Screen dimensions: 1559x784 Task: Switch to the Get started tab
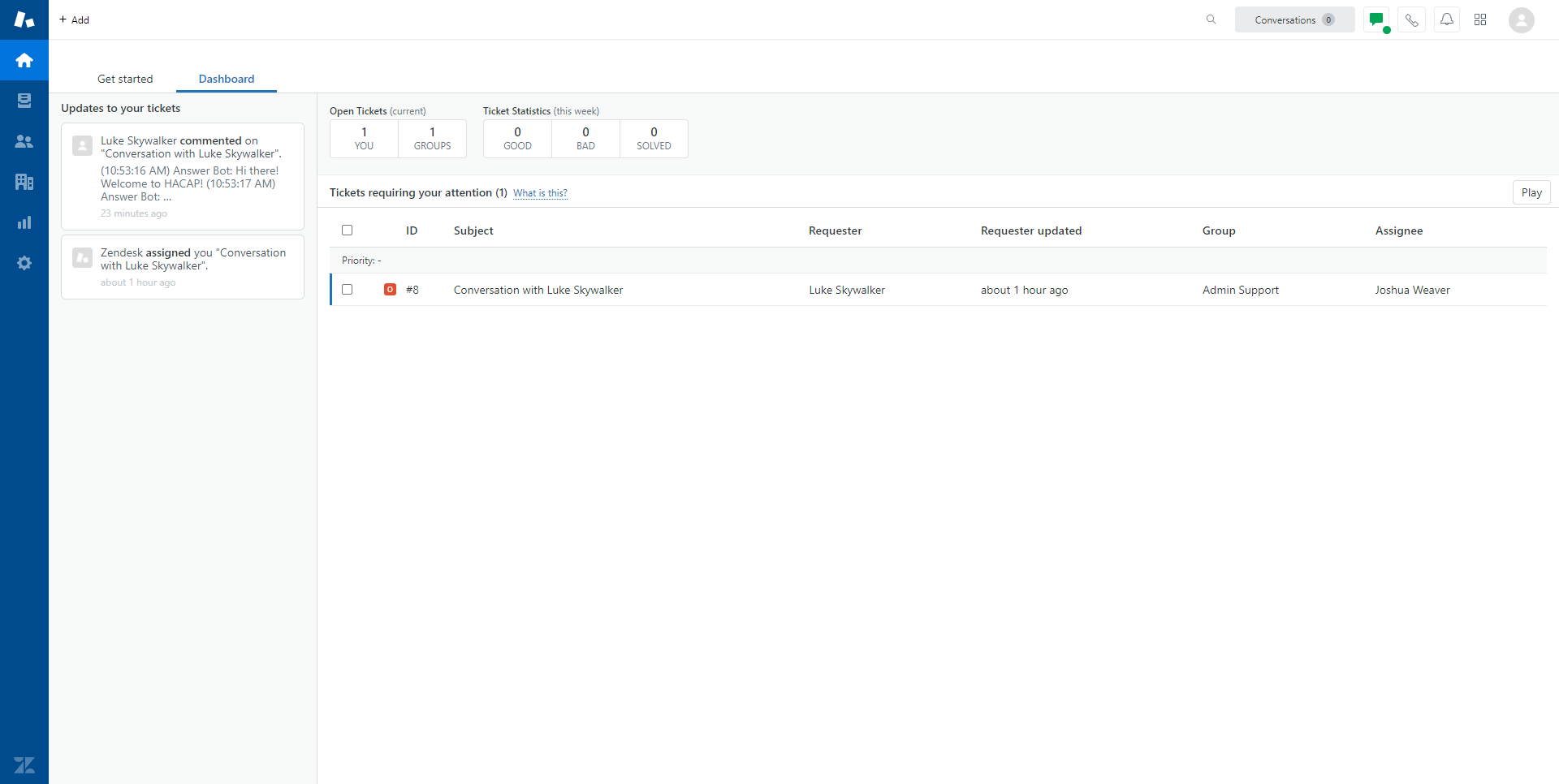pyautogui.click(x=125, y=79)
